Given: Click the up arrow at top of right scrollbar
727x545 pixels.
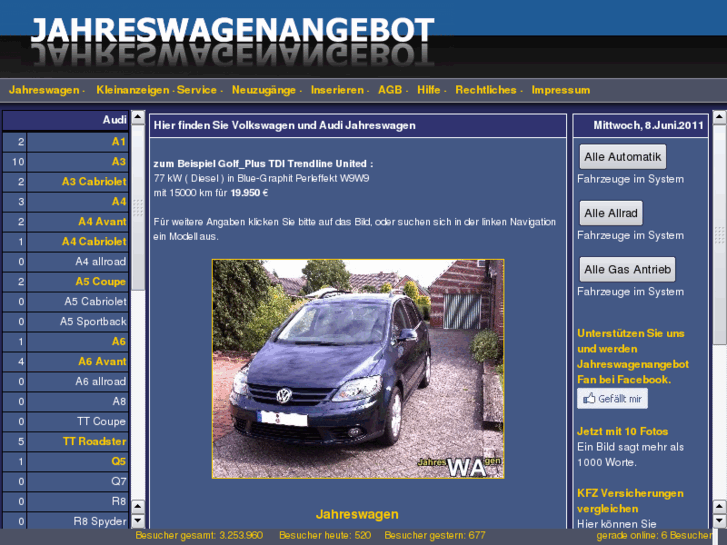Looking at the screenshot, I should tap(719, 117).
